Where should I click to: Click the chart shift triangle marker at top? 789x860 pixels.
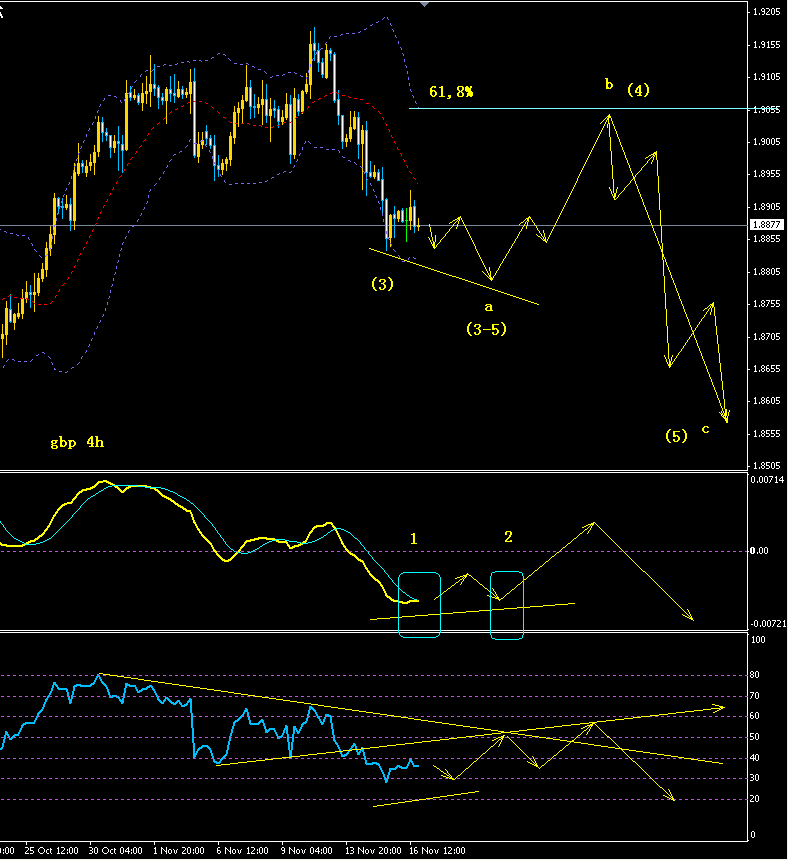point(424,4)
